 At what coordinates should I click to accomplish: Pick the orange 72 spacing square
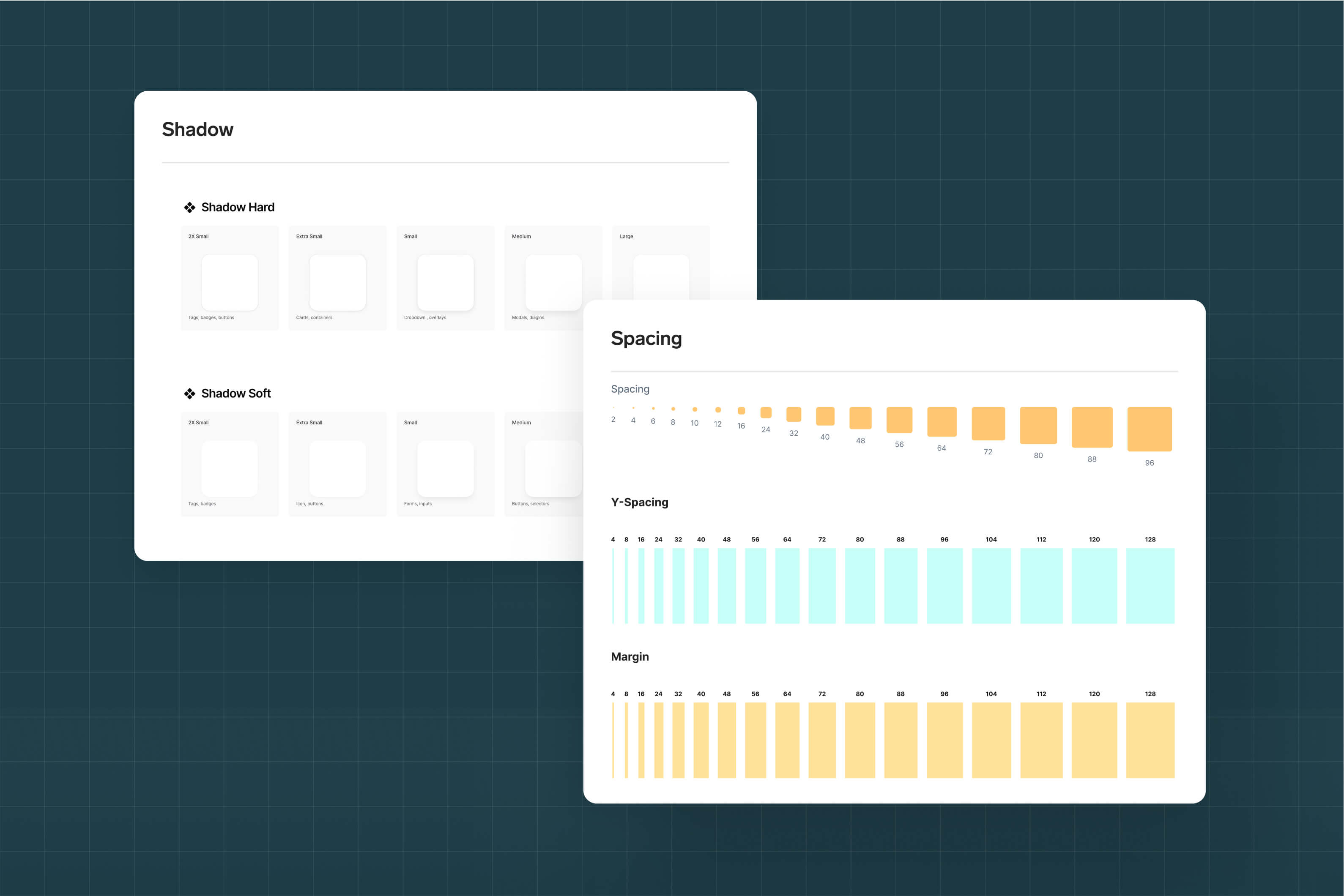[988, 423]
